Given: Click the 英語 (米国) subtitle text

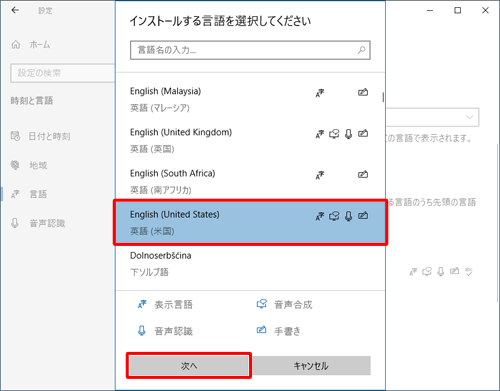Looking at the screenshot, I should pyautogui.click(x=152, y=231).
